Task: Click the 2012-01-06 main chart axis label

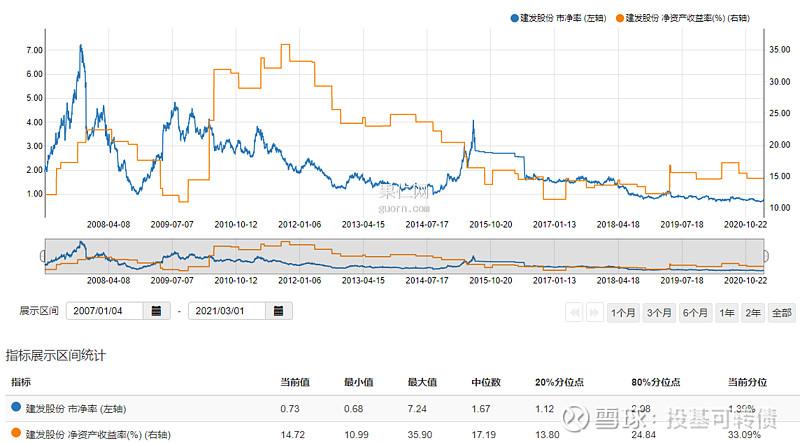Action: coord(299,224)
